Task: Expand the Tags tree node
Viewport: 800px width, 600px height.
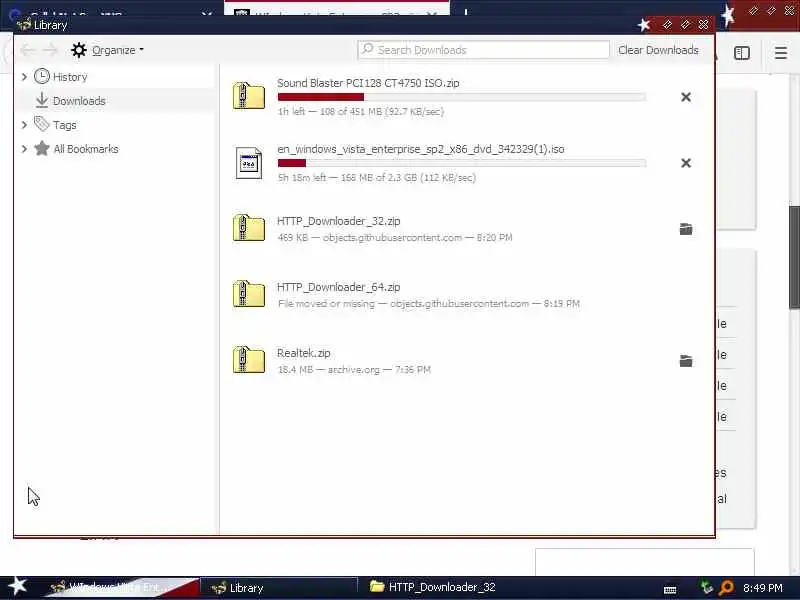Action: 24,125
